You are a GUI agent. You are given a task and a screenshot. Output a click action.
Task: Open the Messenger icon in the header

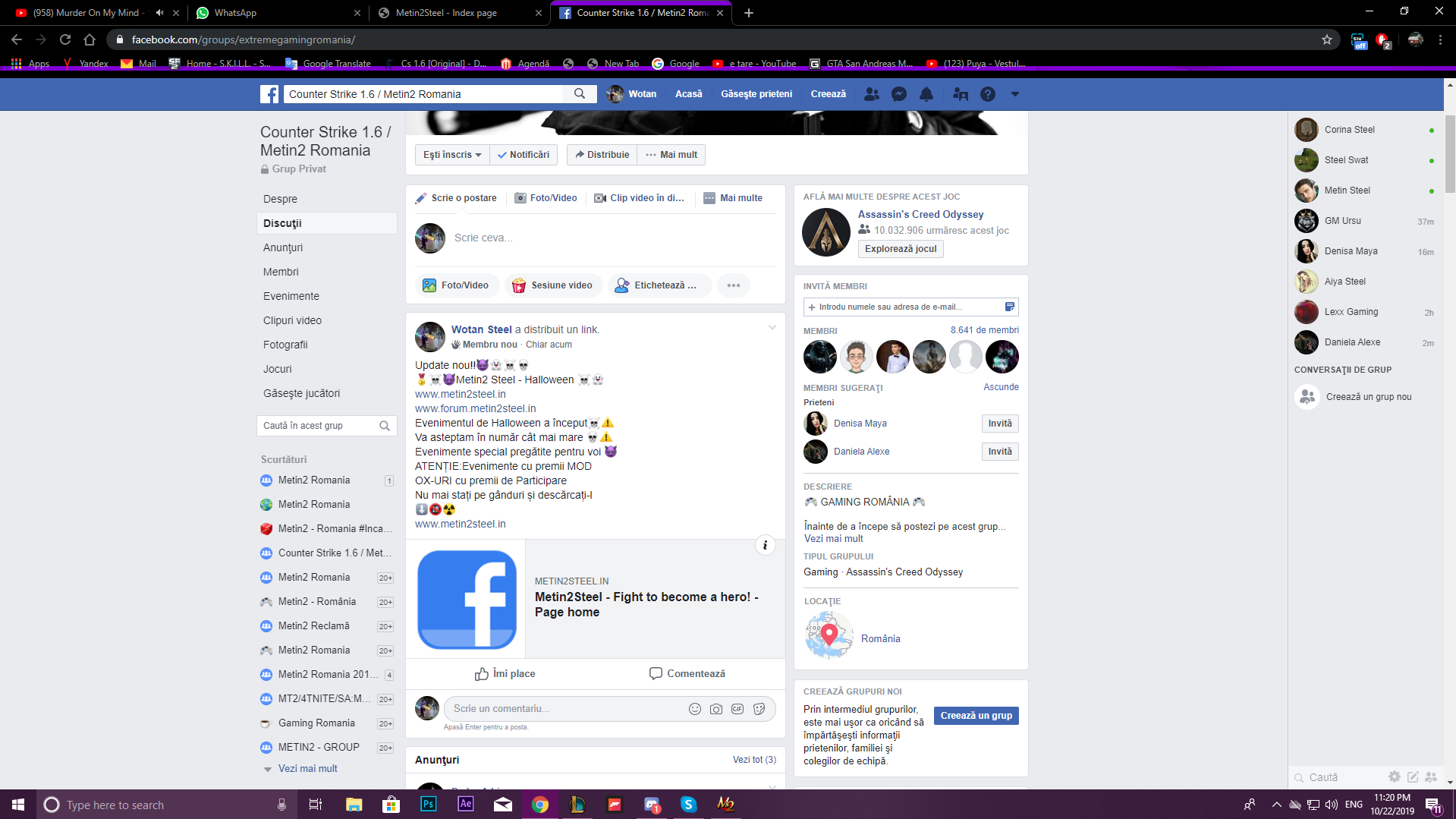[899, 94]
